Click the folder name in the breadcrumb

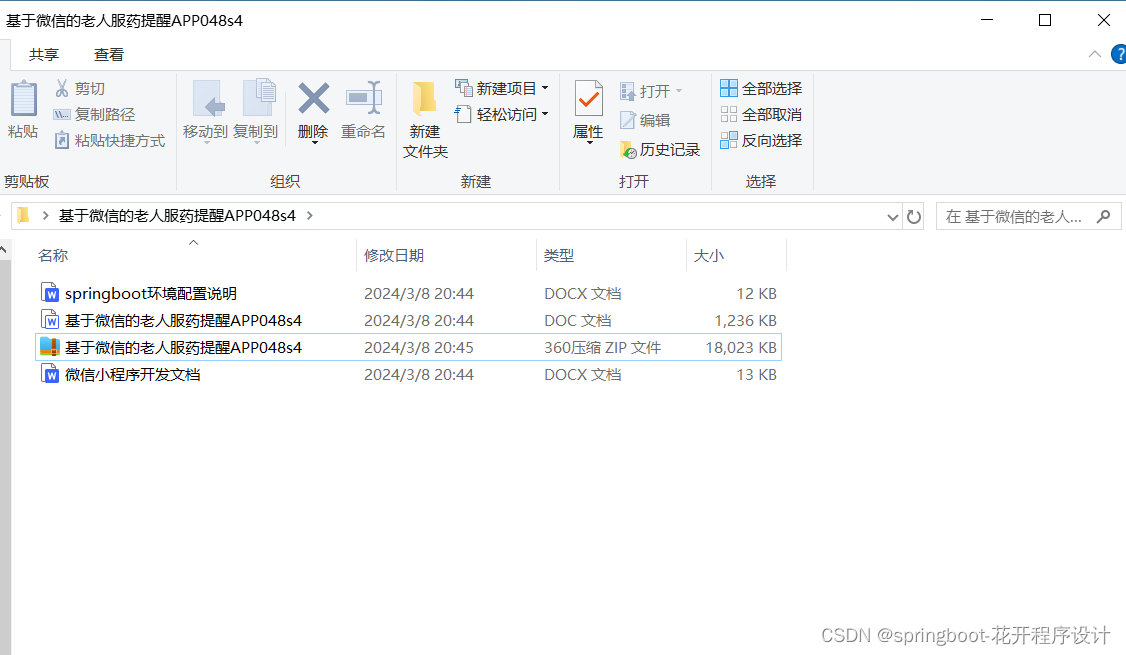[177, 215]
